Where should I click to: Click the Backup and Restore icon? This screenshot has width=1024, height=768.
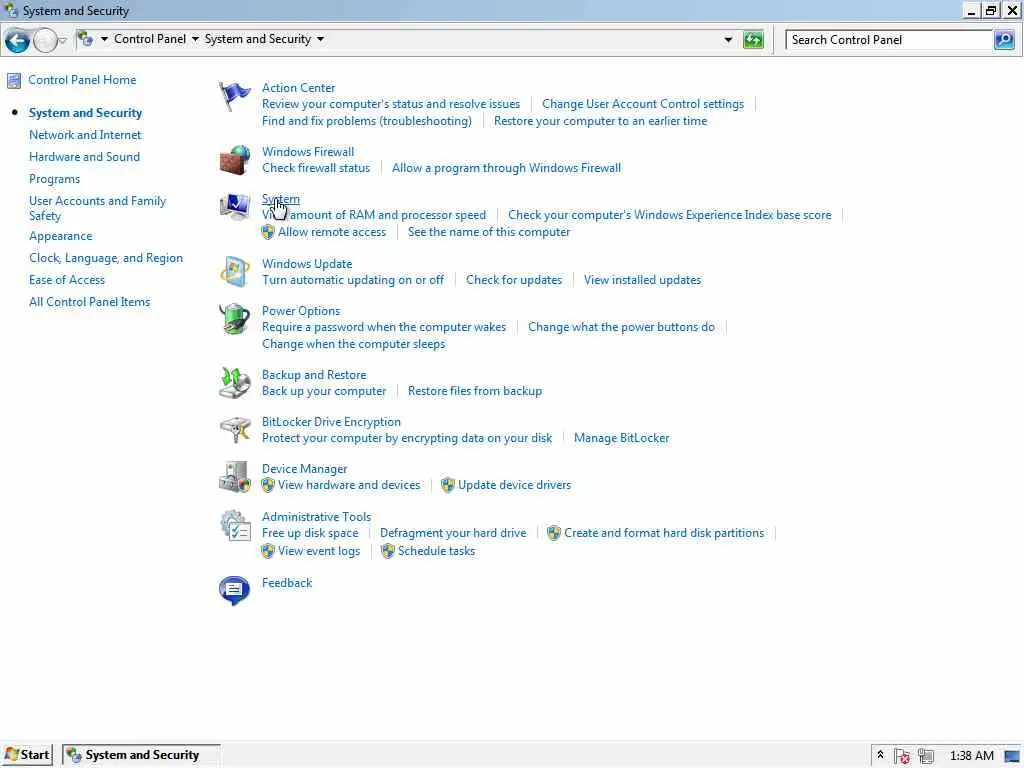pyautogui.click(x=234, y=383)
